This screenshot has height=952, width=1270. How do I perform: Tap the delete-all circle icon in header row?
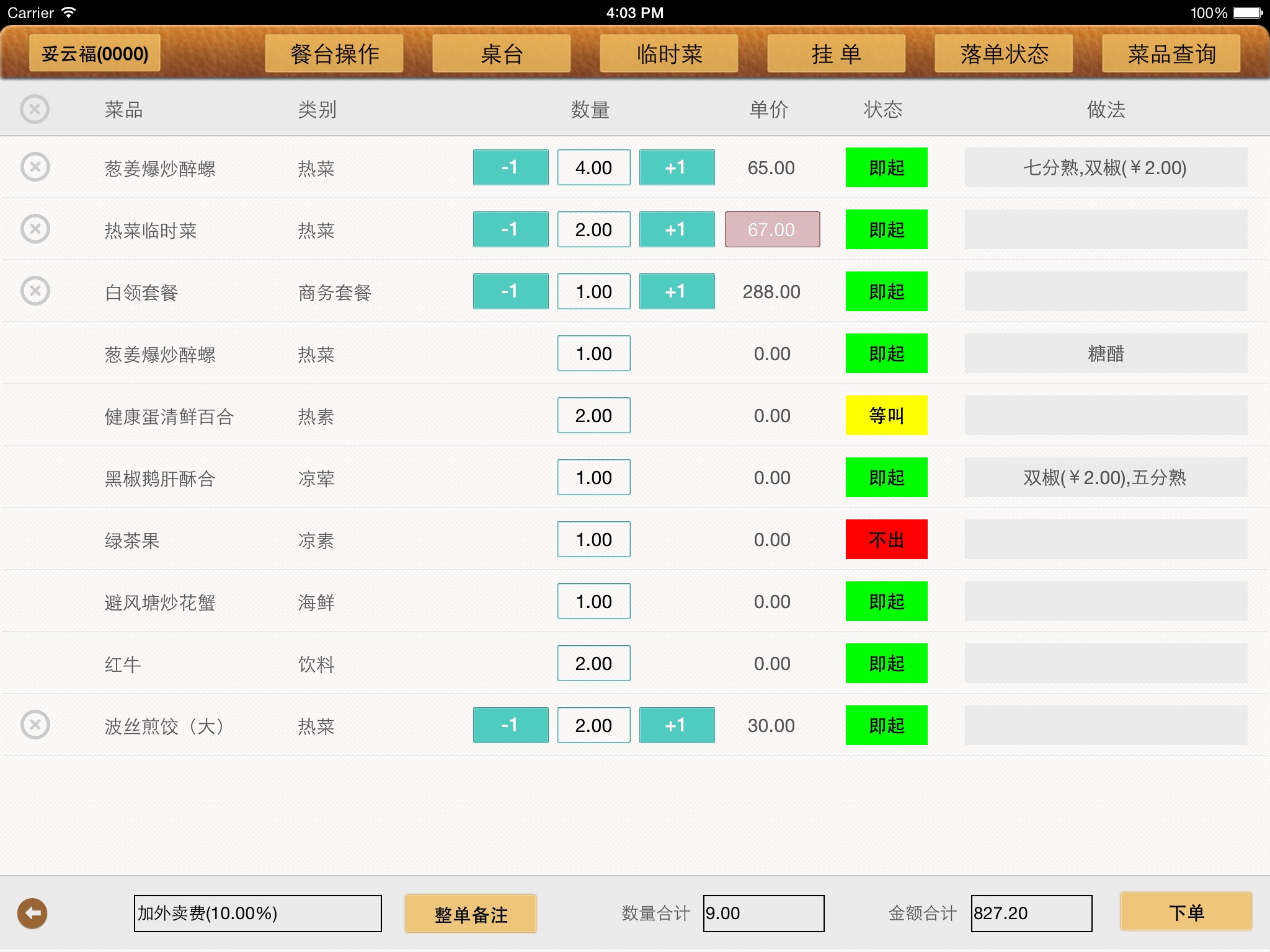(x=35, y=110)
